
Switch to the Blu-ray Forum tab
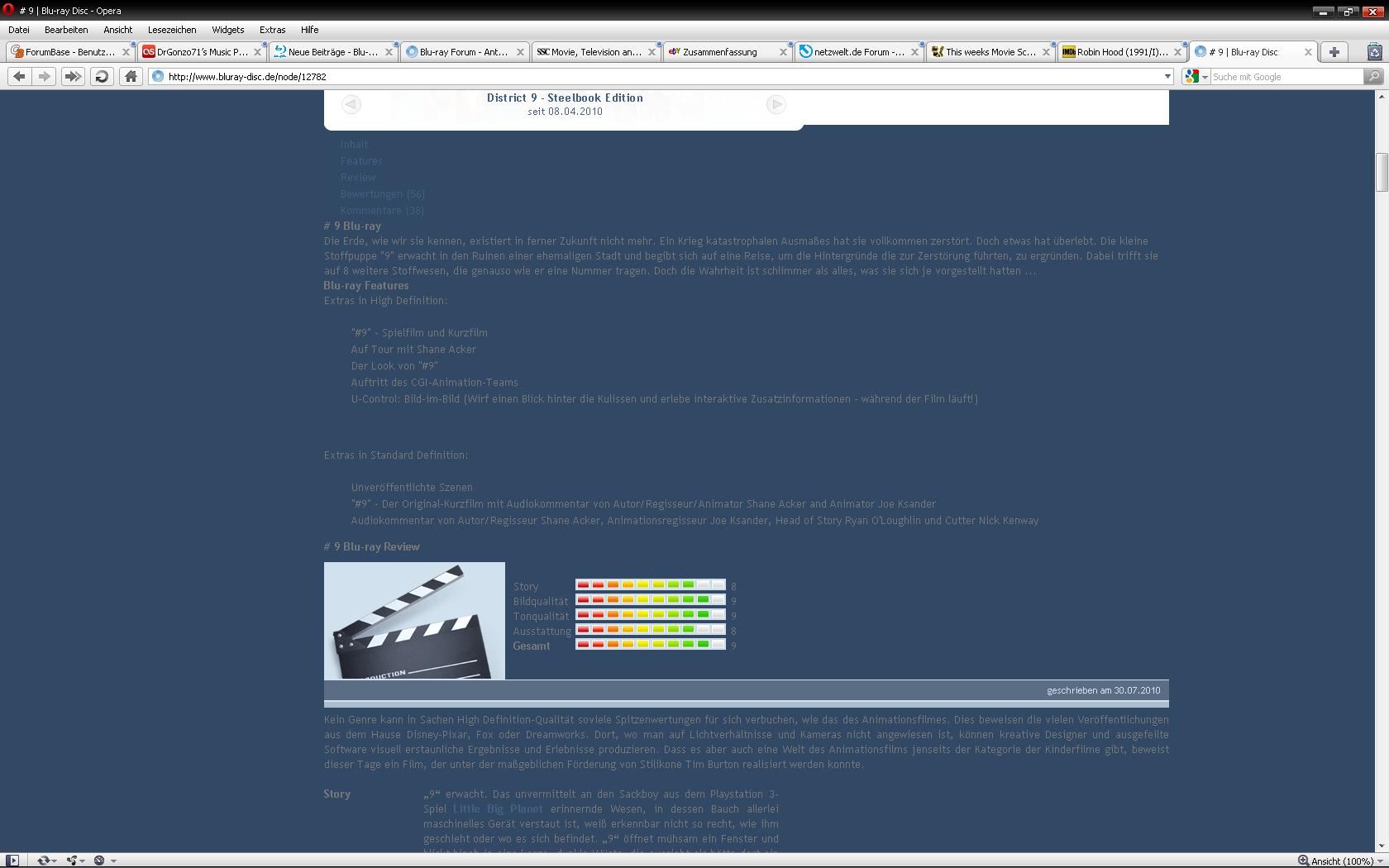465,51
